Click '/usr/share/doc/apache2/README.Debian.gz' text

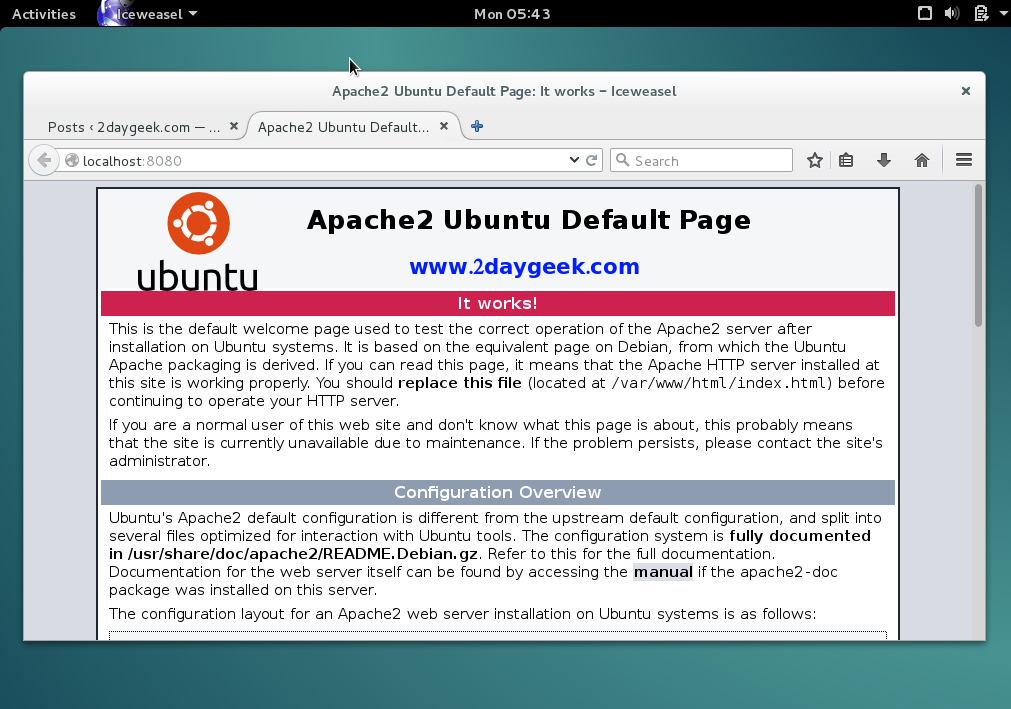tap(302, 554)
